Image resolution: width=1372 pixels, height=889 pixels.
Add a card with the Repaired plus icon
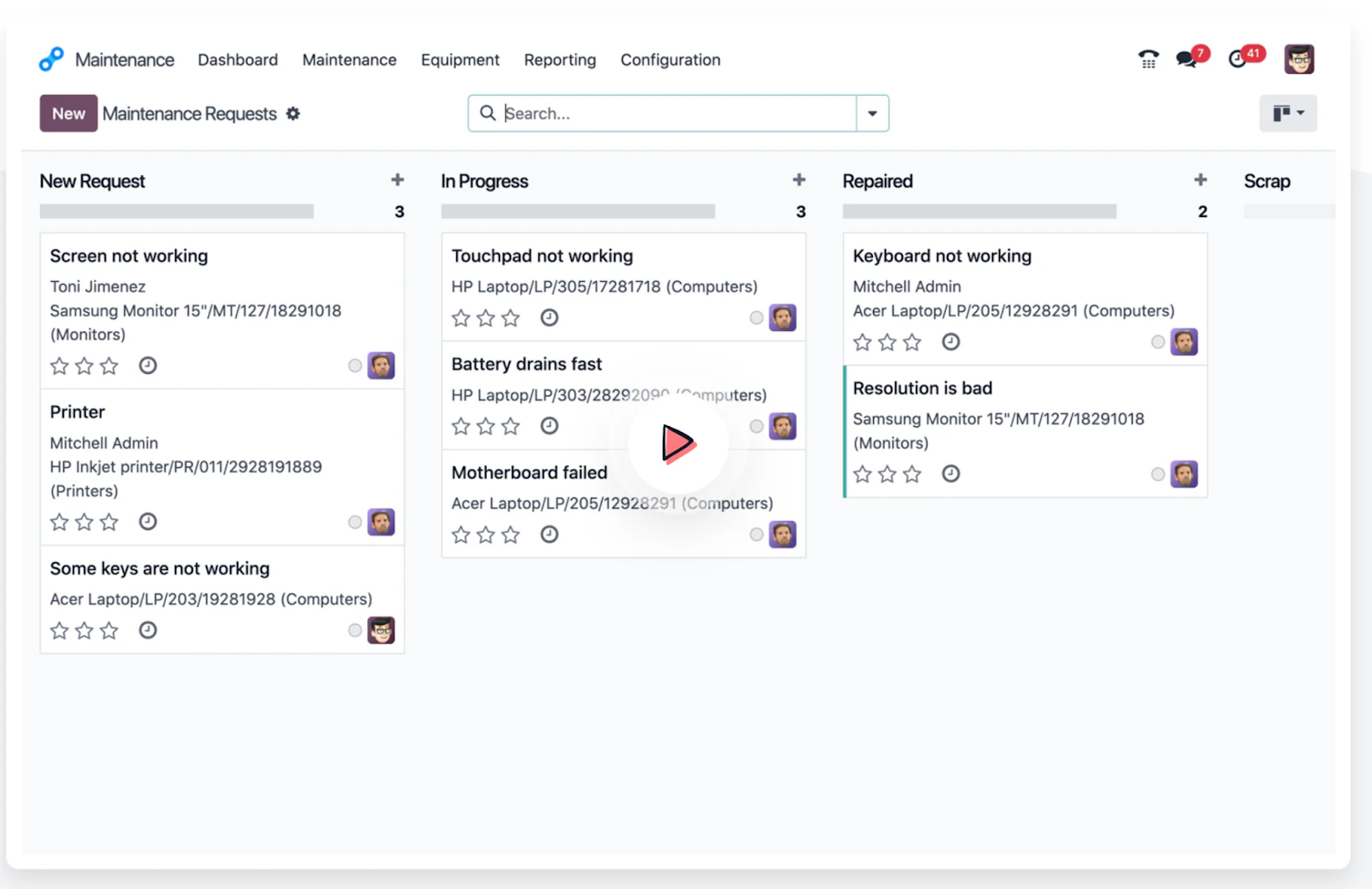click(1200, 180)
